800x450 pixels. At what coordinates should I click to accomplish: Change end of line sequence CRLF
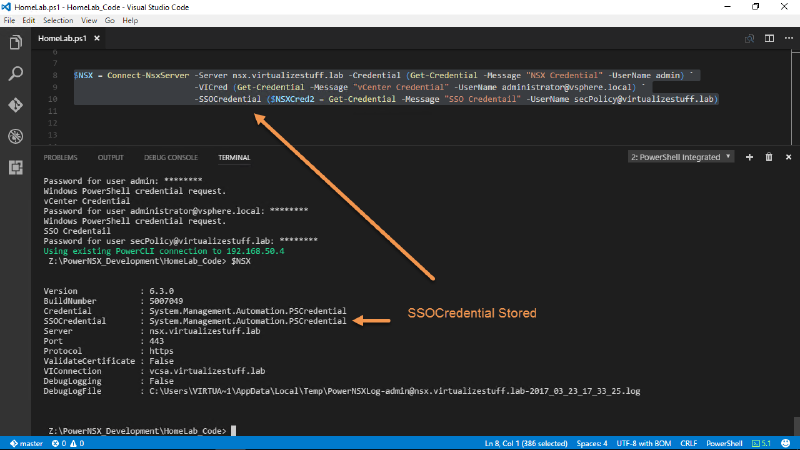tap(688, 443)
